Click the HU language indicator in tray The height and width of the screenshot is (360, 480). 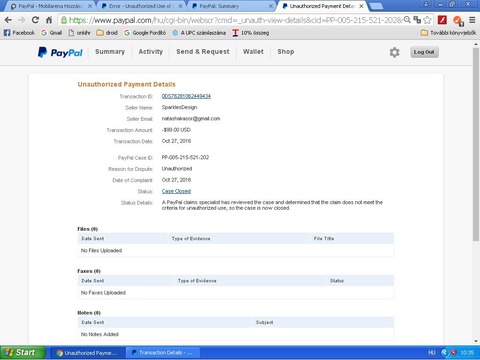[432, 353]
